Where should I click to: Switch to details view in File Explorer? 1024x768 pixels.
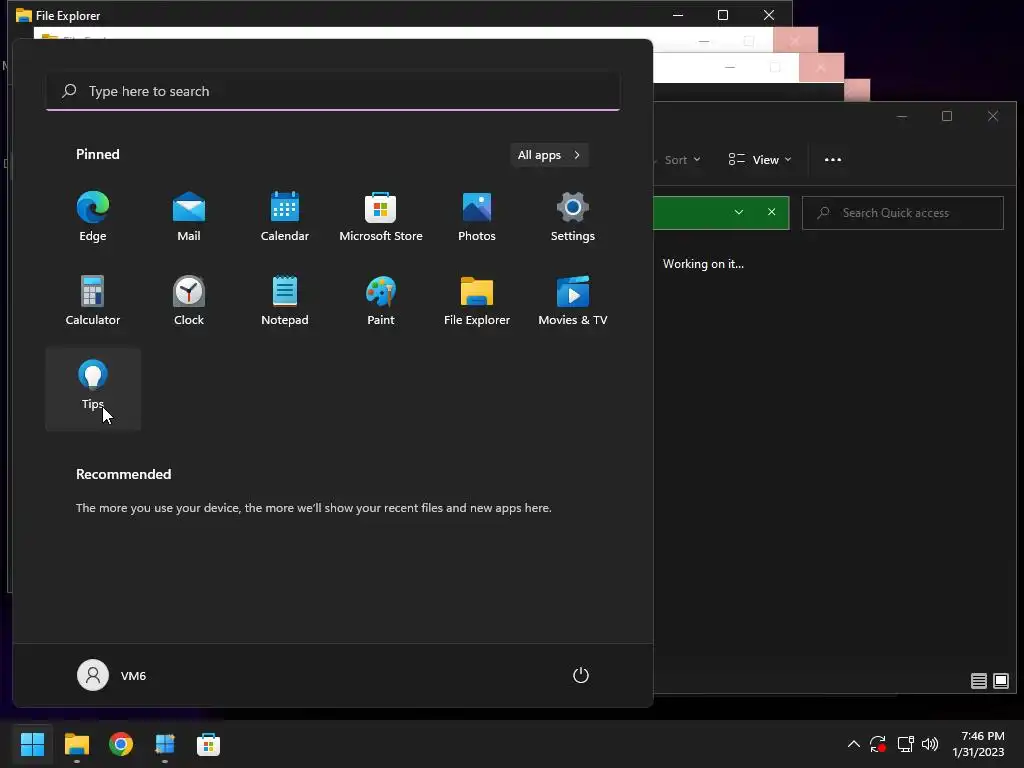[x=978, y=681]
